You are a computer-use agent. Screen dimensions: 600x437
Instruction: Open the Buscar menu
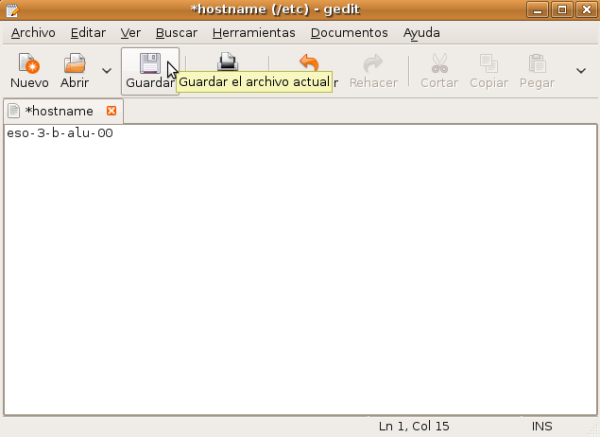(x=176, y=32)
